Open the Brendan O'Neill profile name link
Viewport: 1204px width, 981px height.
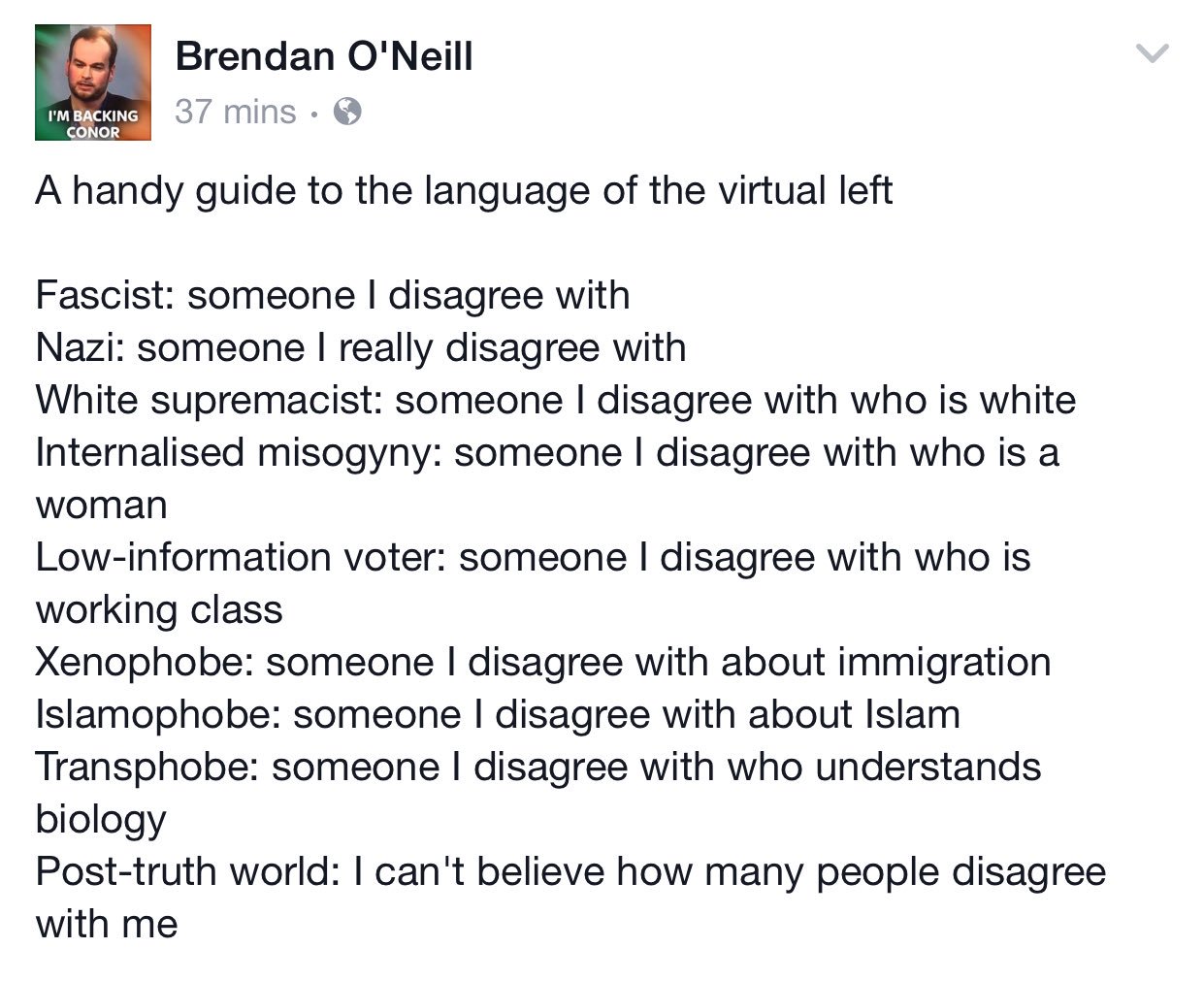coord(324,56)
